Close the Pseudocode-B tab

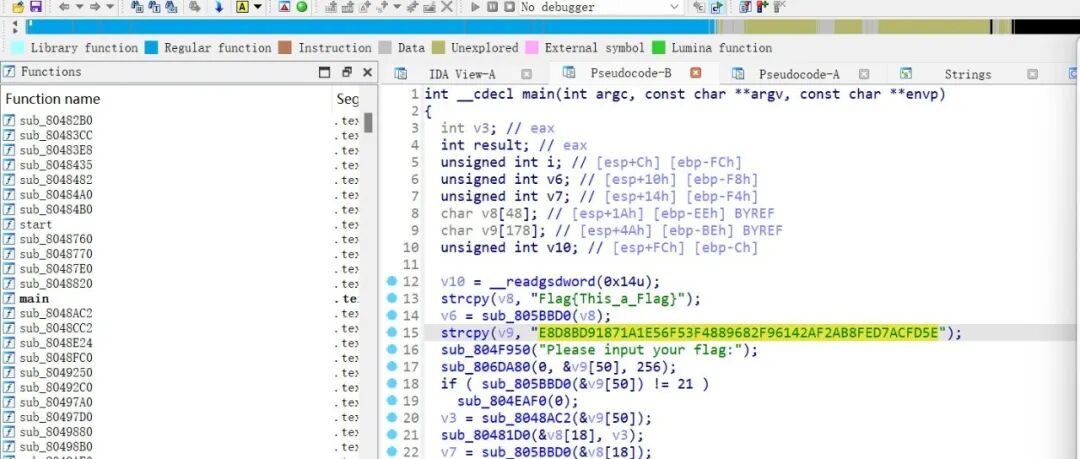pyautogui.click(x=696, y=73)
